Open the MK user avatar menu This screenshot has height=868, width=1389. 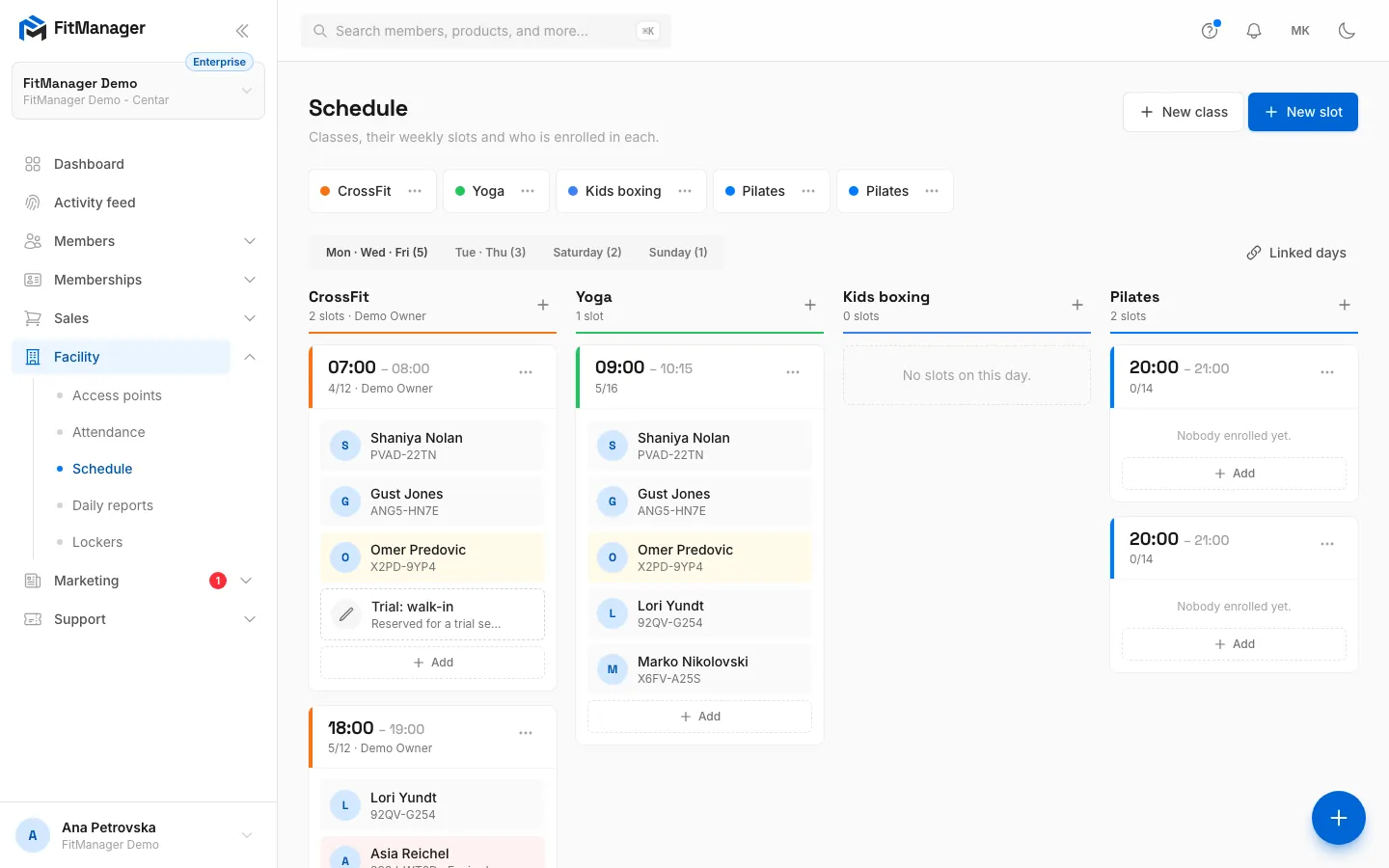(x=1300, y=31)
